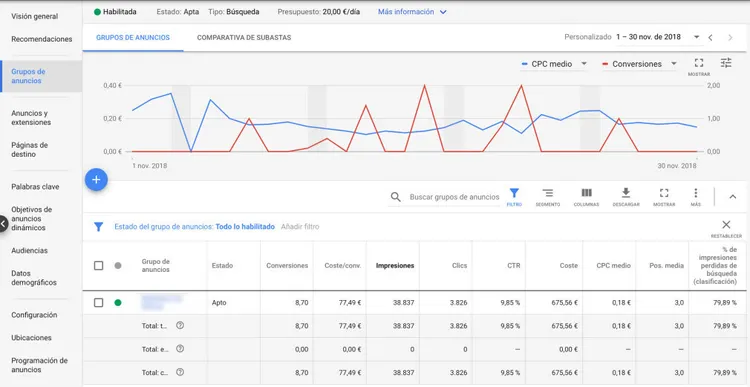
Task: Open the date range dropdown arrow
Action: coord(696,37)
